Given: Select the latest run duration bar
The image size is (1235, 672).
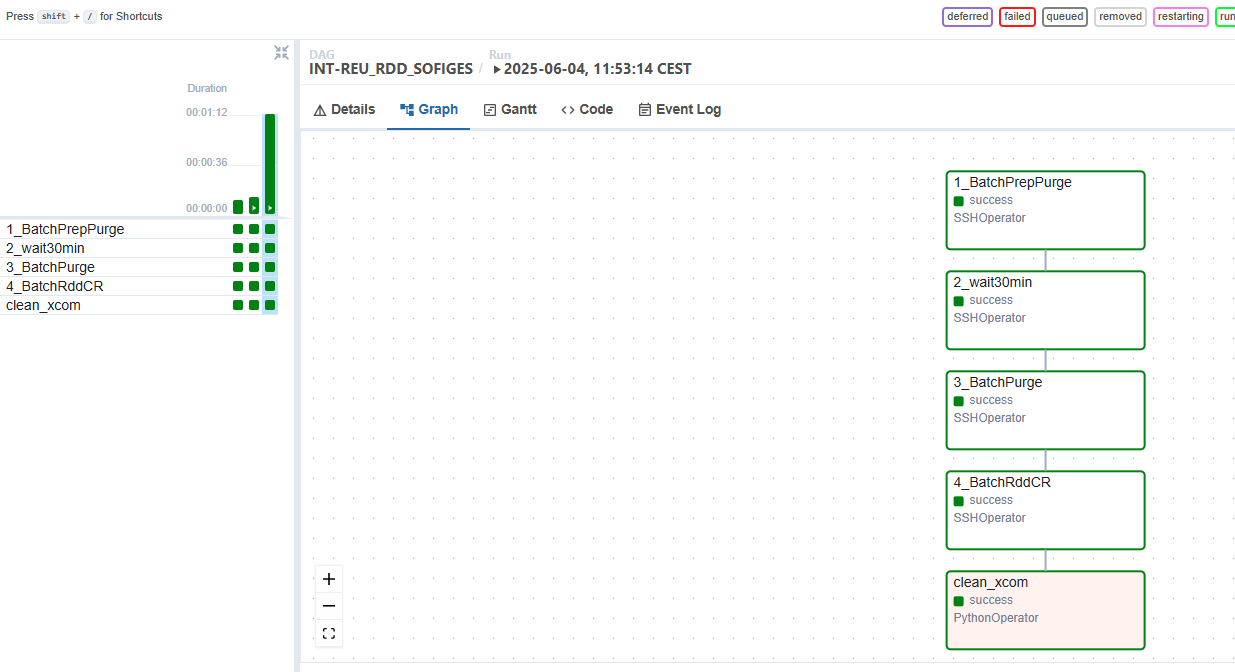Looking at the screenshot, I should 270,164.
